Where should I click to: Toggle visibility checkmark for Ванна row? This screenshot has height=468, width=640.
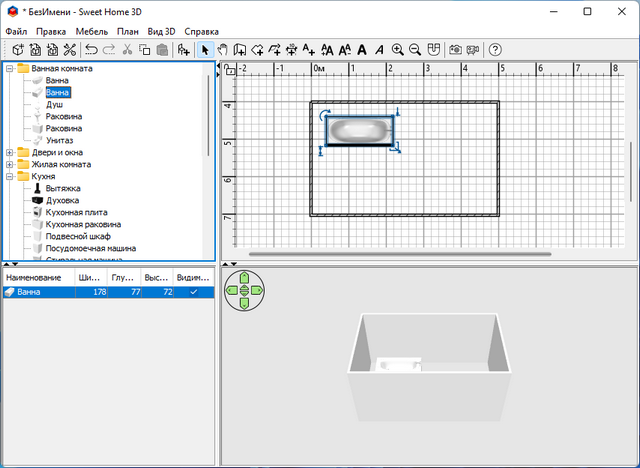(x=194, y=292)
